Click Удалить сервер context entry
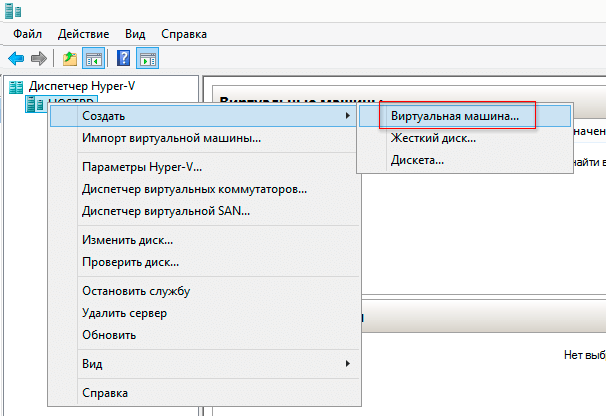Image resolution: width=606 pixels, height=416 pixels. [205, 313]
